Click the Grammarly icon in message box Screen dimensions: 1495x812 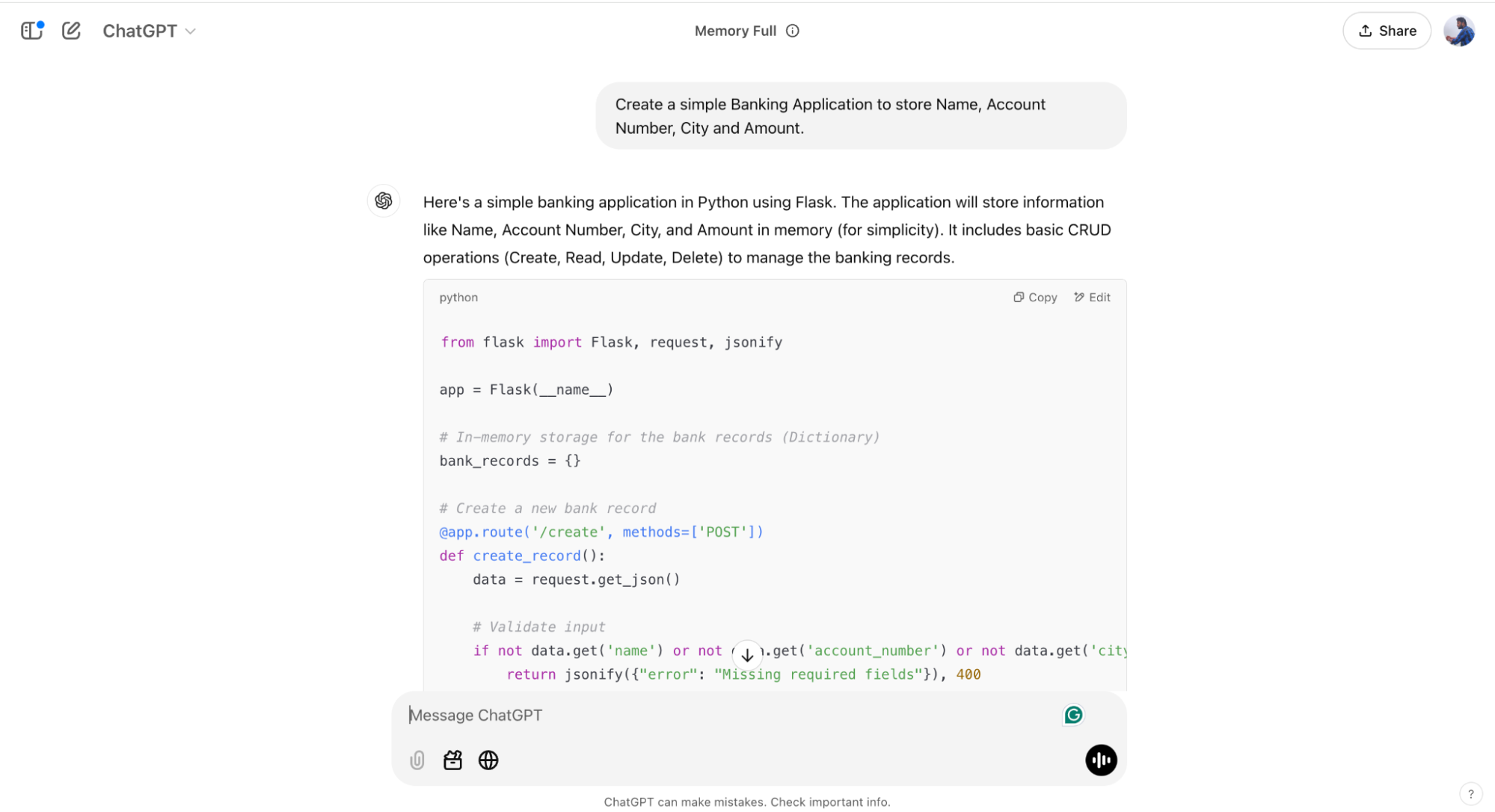pyautogui.click(x=1073, y=715)
